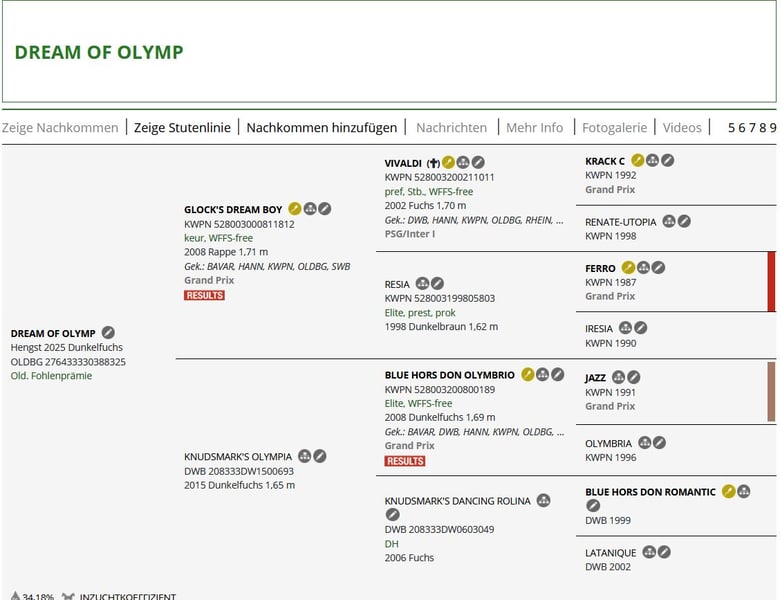Click RESULTS button under GLOCK'S DREAM BOY
Viewport: 780px width, 600px height.
(x=204, y=295)
